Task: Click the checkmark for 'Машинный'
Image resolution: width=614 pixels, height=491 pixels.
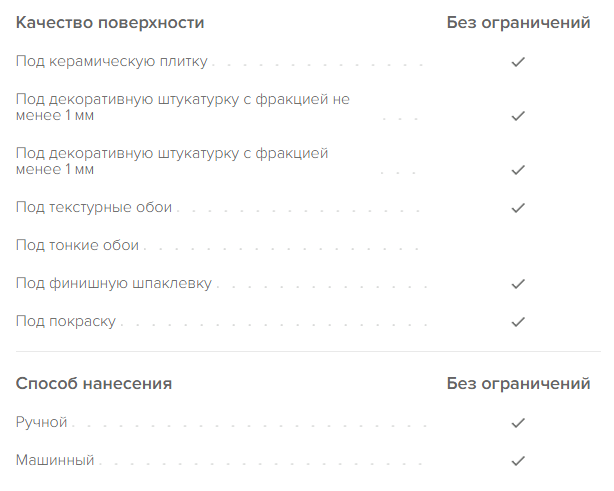Action: 518,461
